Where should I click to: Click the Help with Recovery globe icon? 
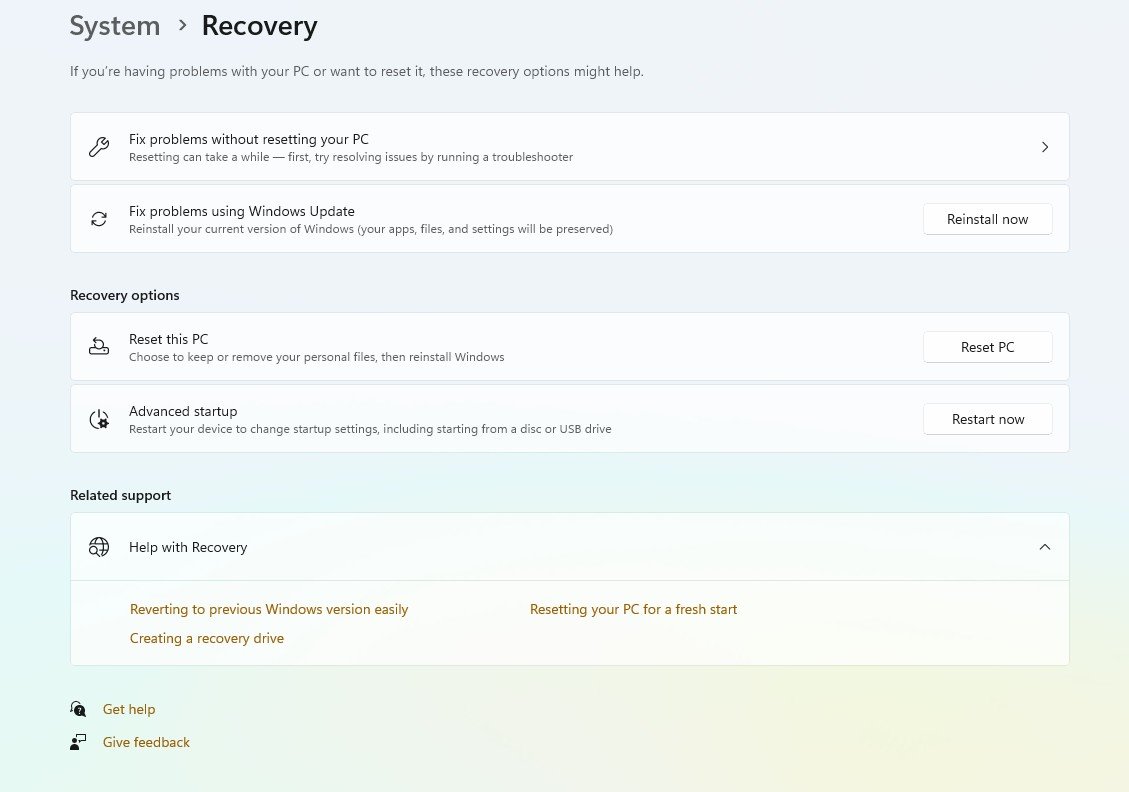[99, 547]
